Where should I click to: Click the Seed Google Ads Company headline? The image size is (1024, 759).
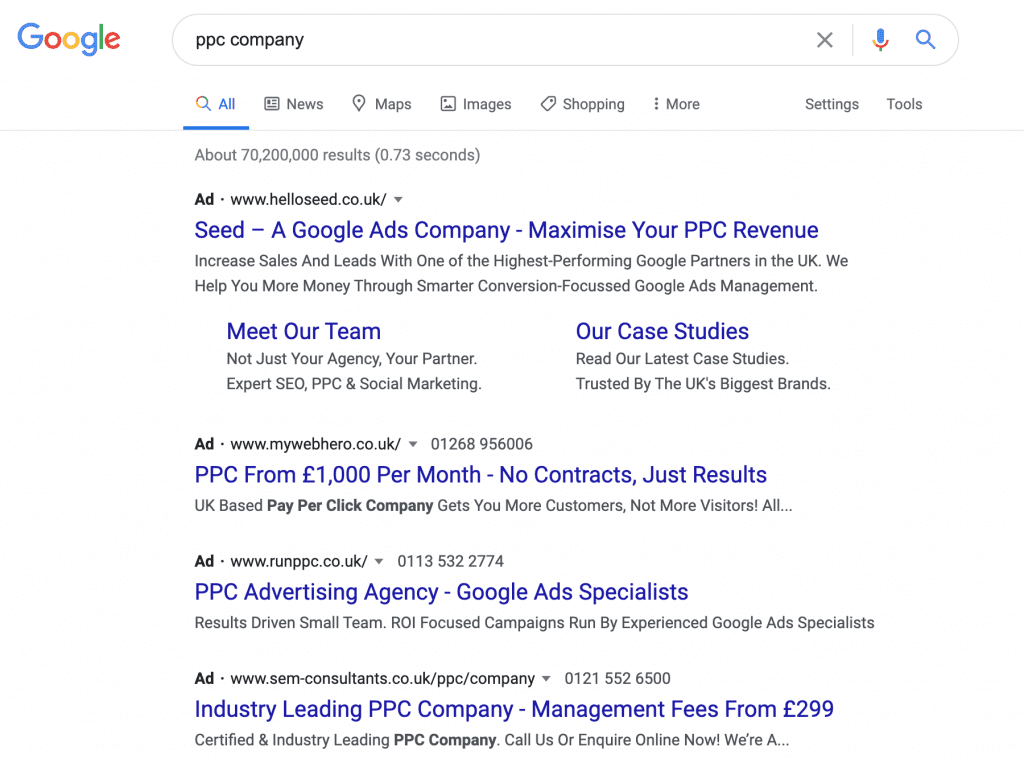click(x=505, y=230)
